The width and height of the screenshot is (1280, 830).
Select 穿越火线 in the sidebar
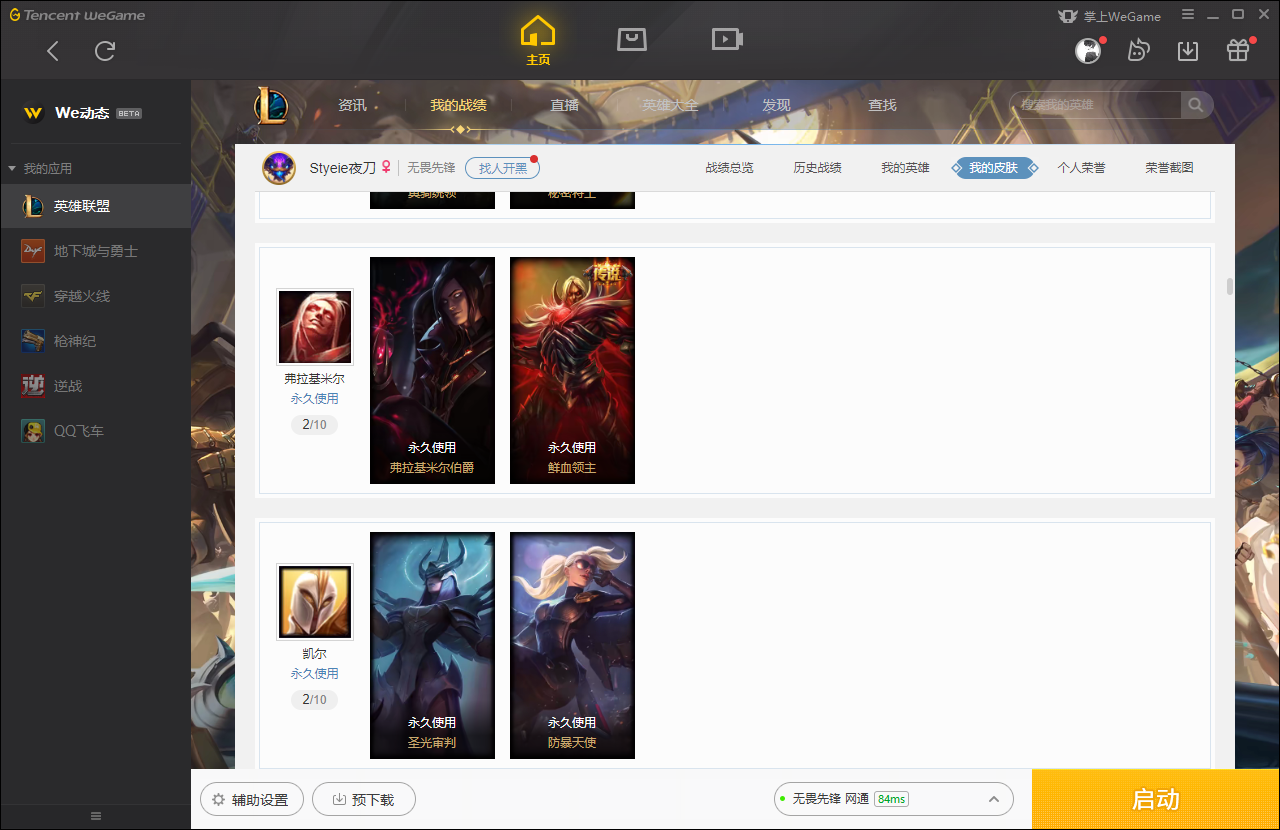(95, 296)
